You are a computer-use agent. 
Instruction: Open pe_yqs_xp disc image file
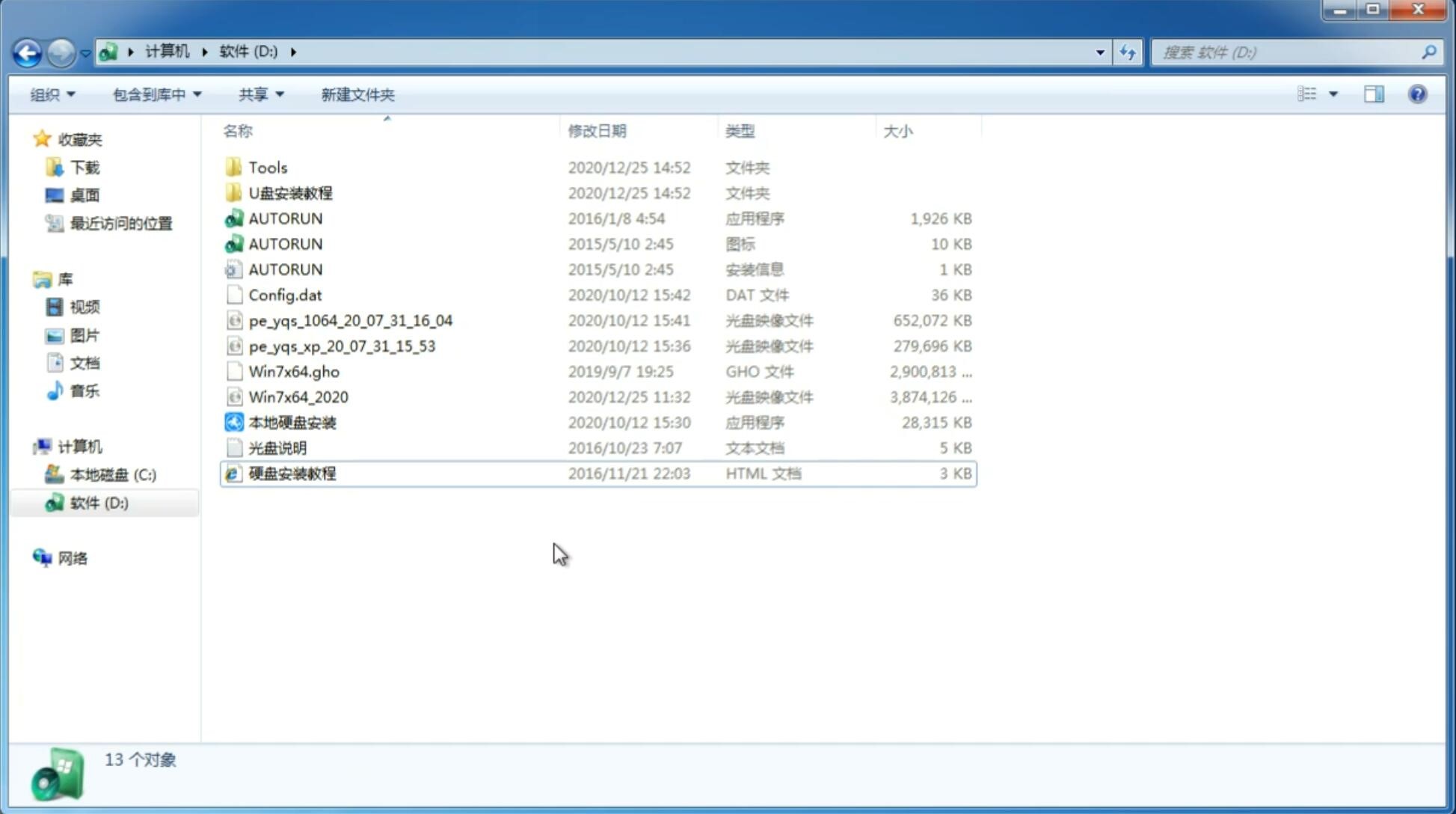342,345
